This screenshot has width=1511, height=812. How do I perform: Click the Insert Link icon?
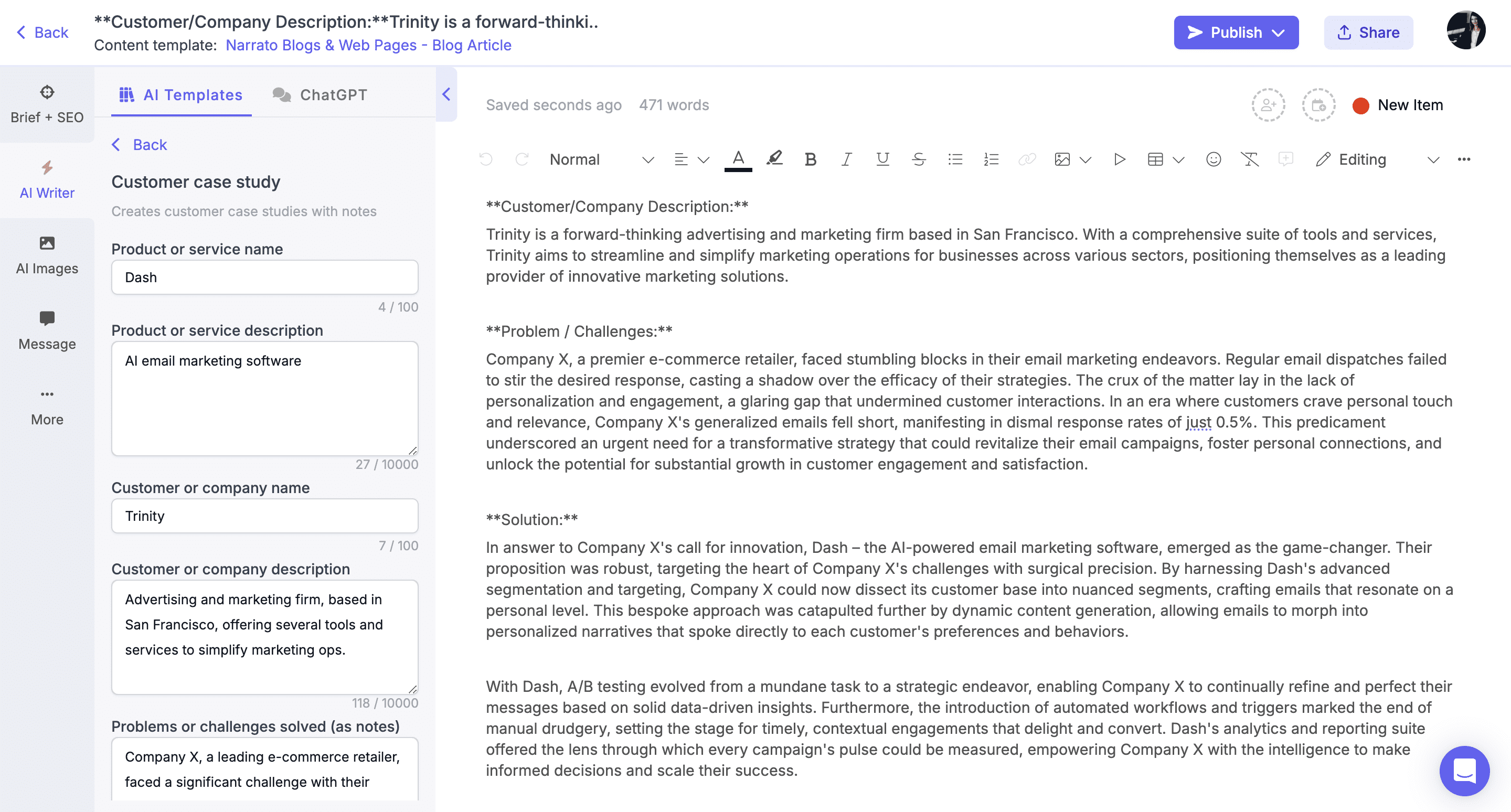pyautogui.click(x=1026, y=159)
